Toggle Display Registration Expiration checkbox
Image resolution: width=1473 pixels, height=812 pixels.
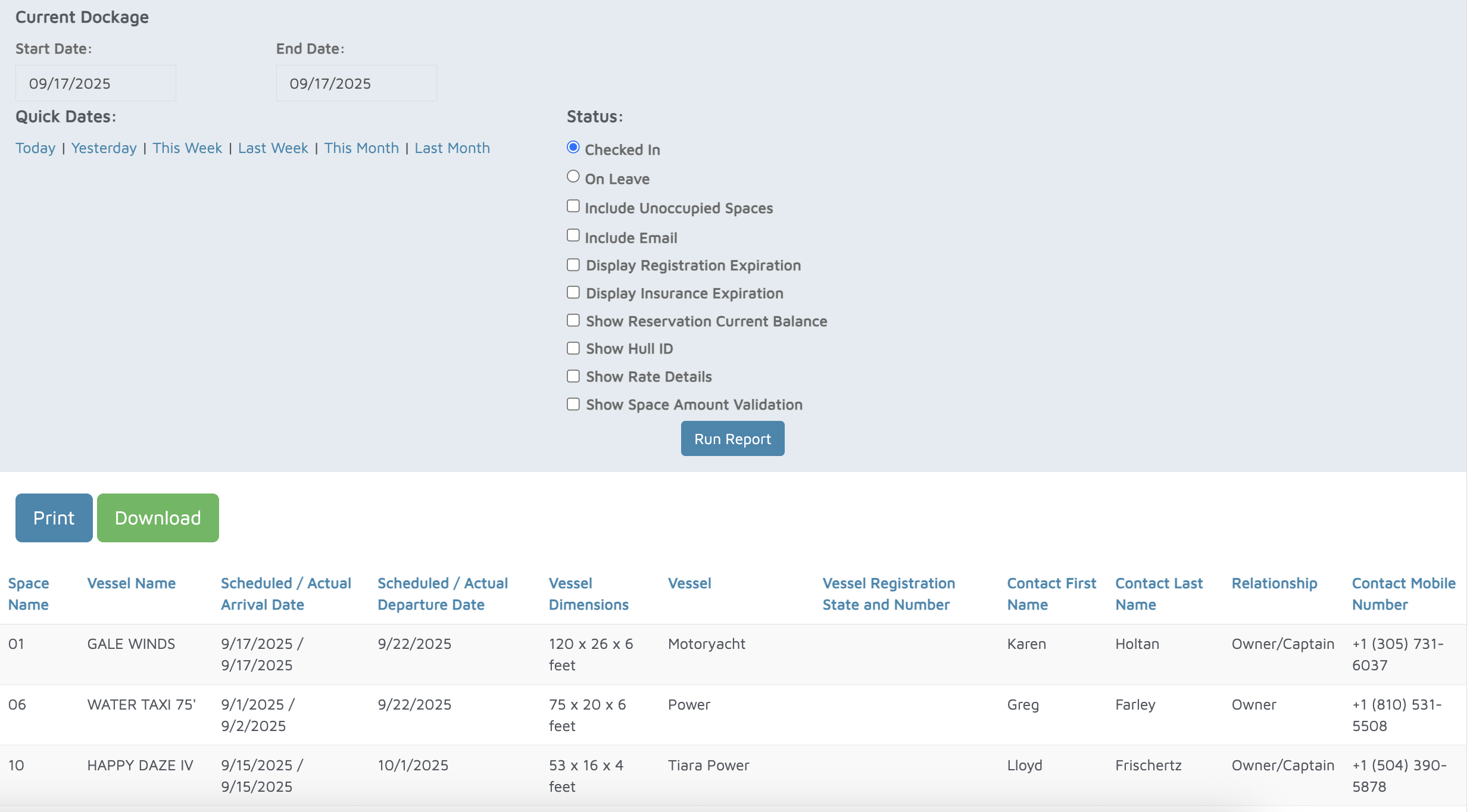click(573, 265)
